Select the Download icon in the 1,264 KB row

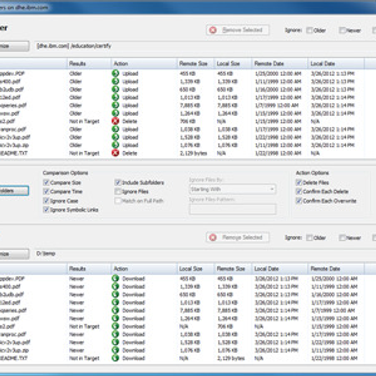[115, 318]
